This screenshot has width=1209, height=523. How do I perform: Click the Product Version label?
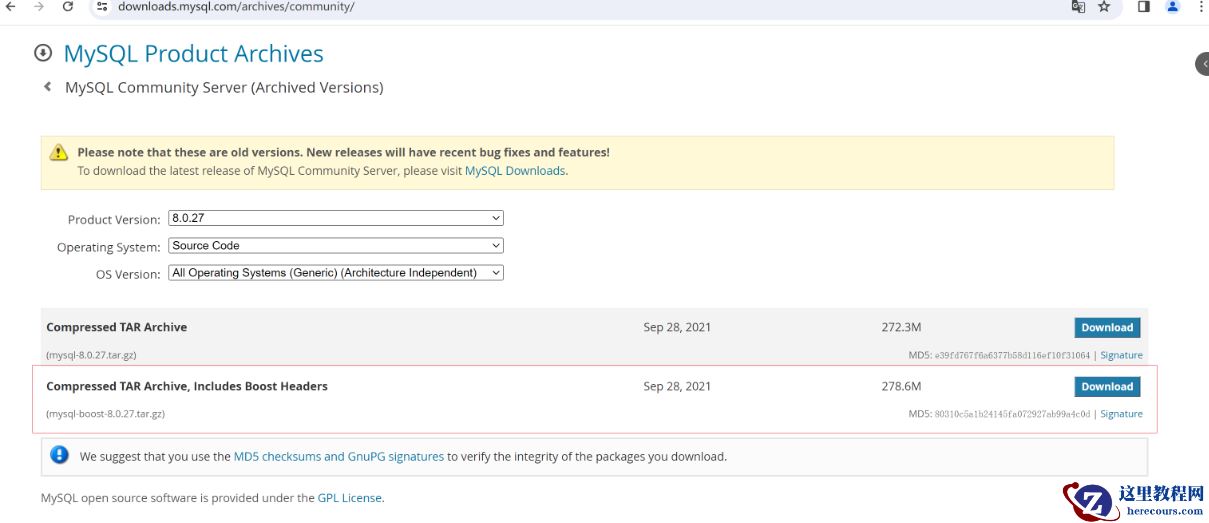[114, 219]
